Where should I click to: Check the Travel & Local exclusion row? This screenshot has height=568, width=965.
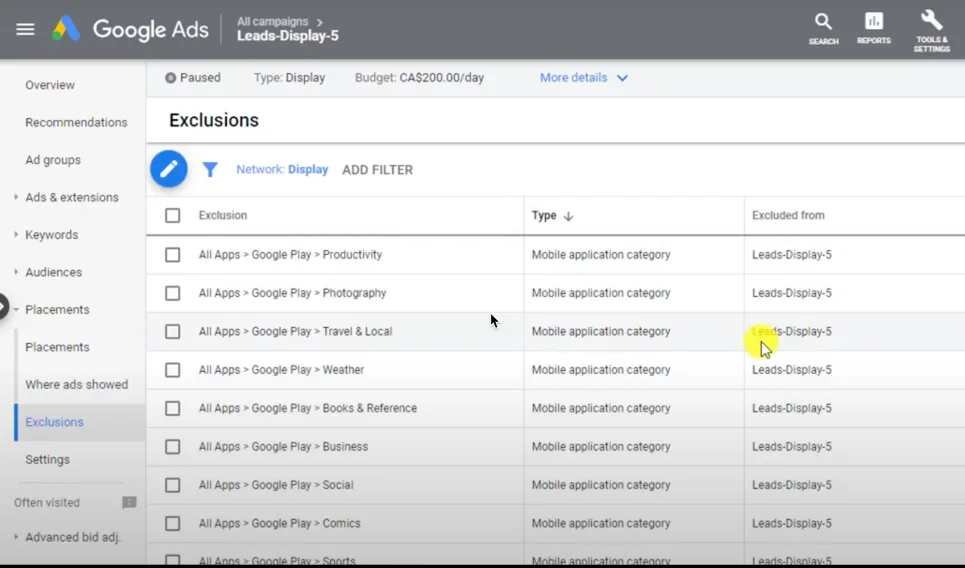click(172, 332)
